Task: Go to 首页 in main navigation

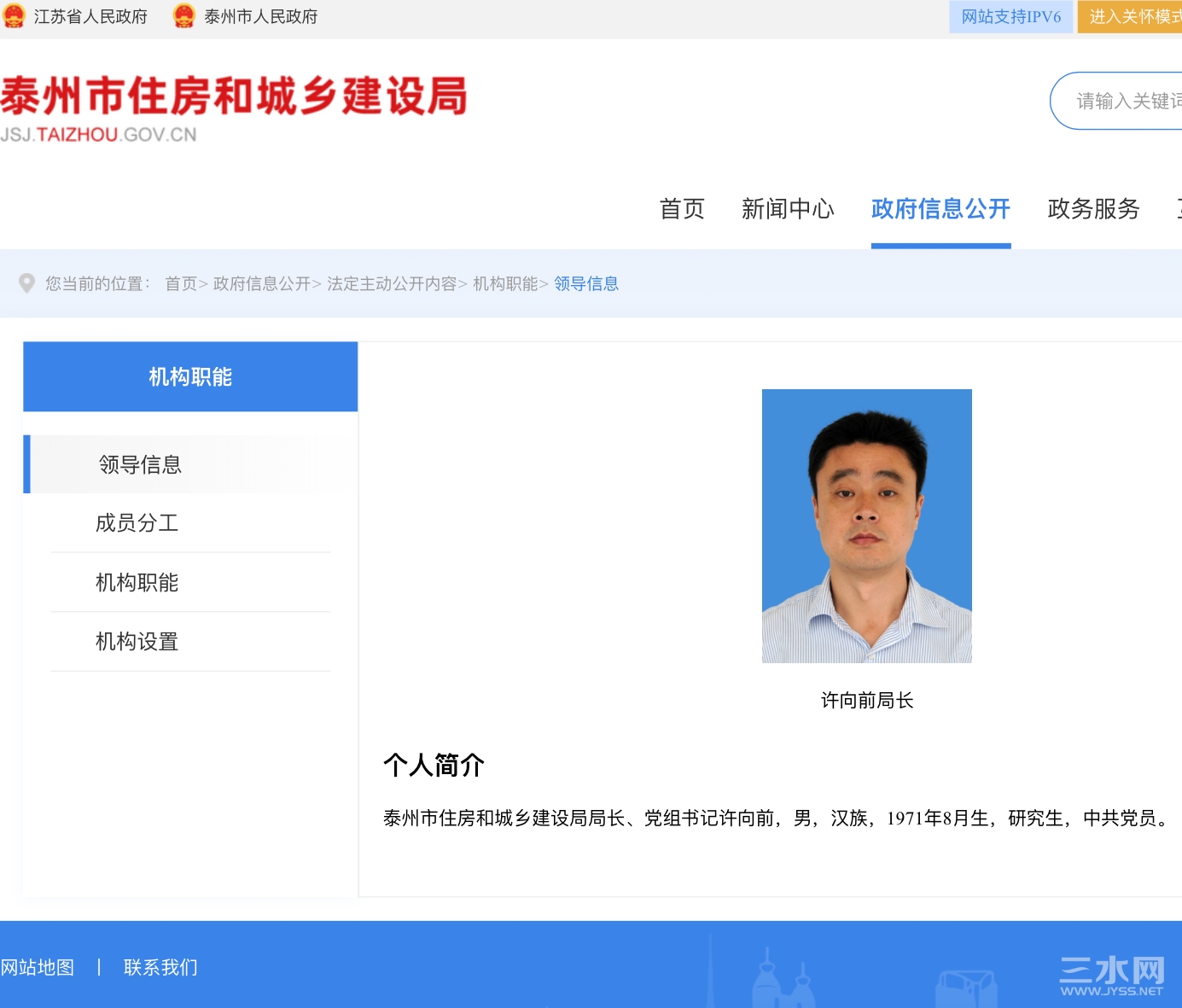Action: point(682,209)
